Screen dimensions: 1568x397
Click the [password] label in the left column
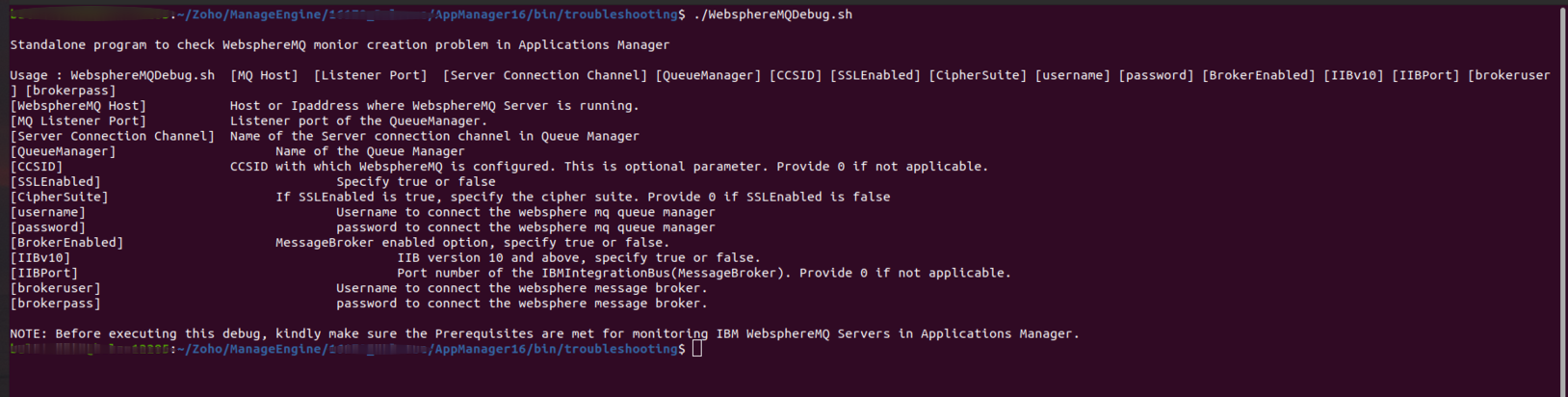point(47,228)
